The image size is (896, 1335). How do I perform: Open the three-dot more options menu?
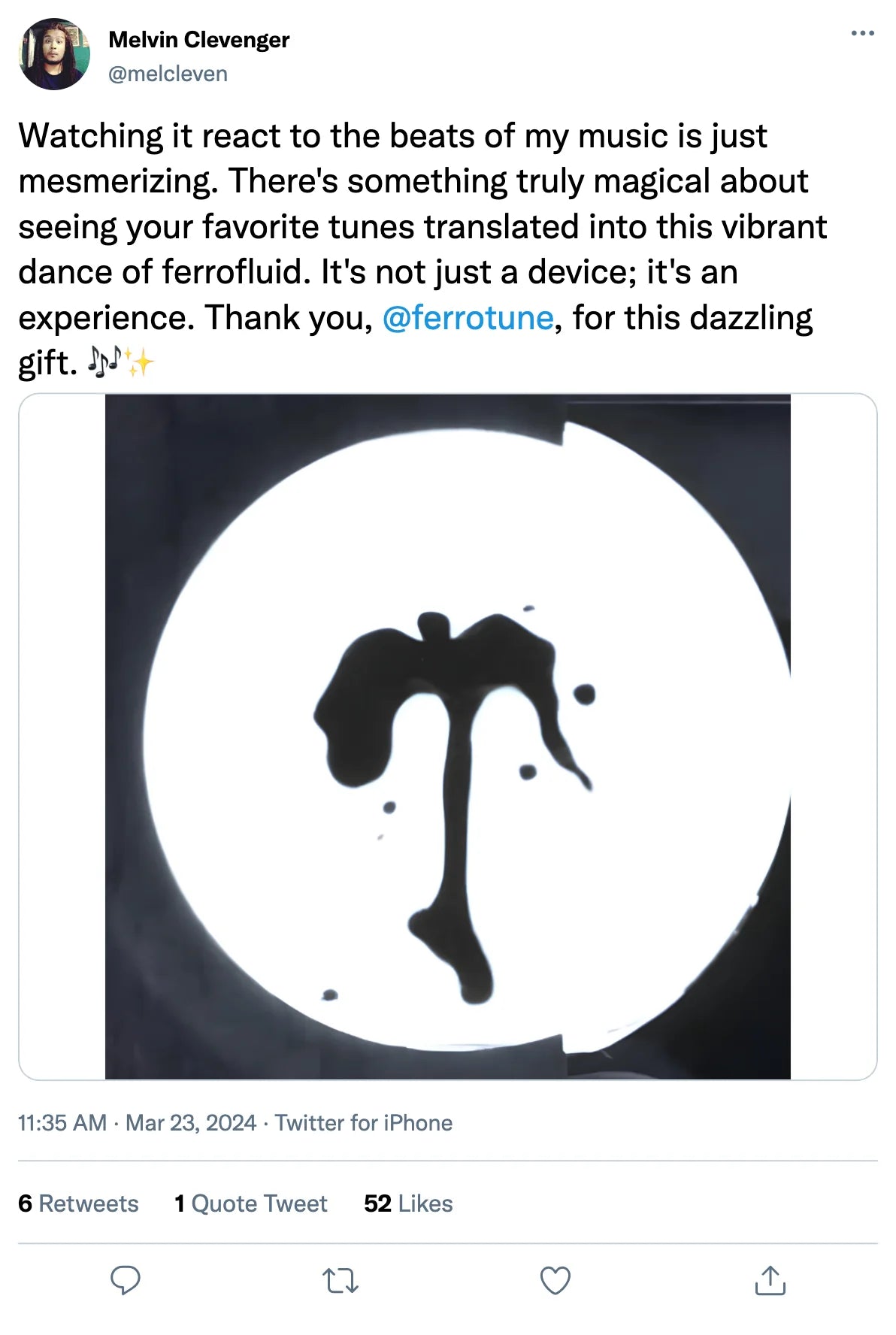point(863,33)
